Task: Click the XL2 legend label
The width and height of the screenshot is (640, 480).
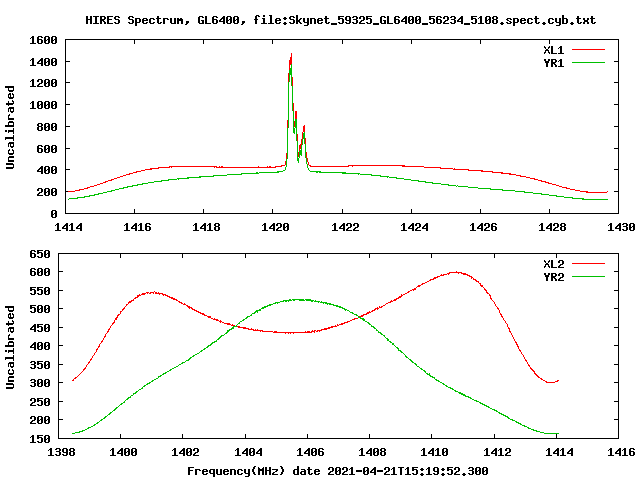Action: [553, 264]
